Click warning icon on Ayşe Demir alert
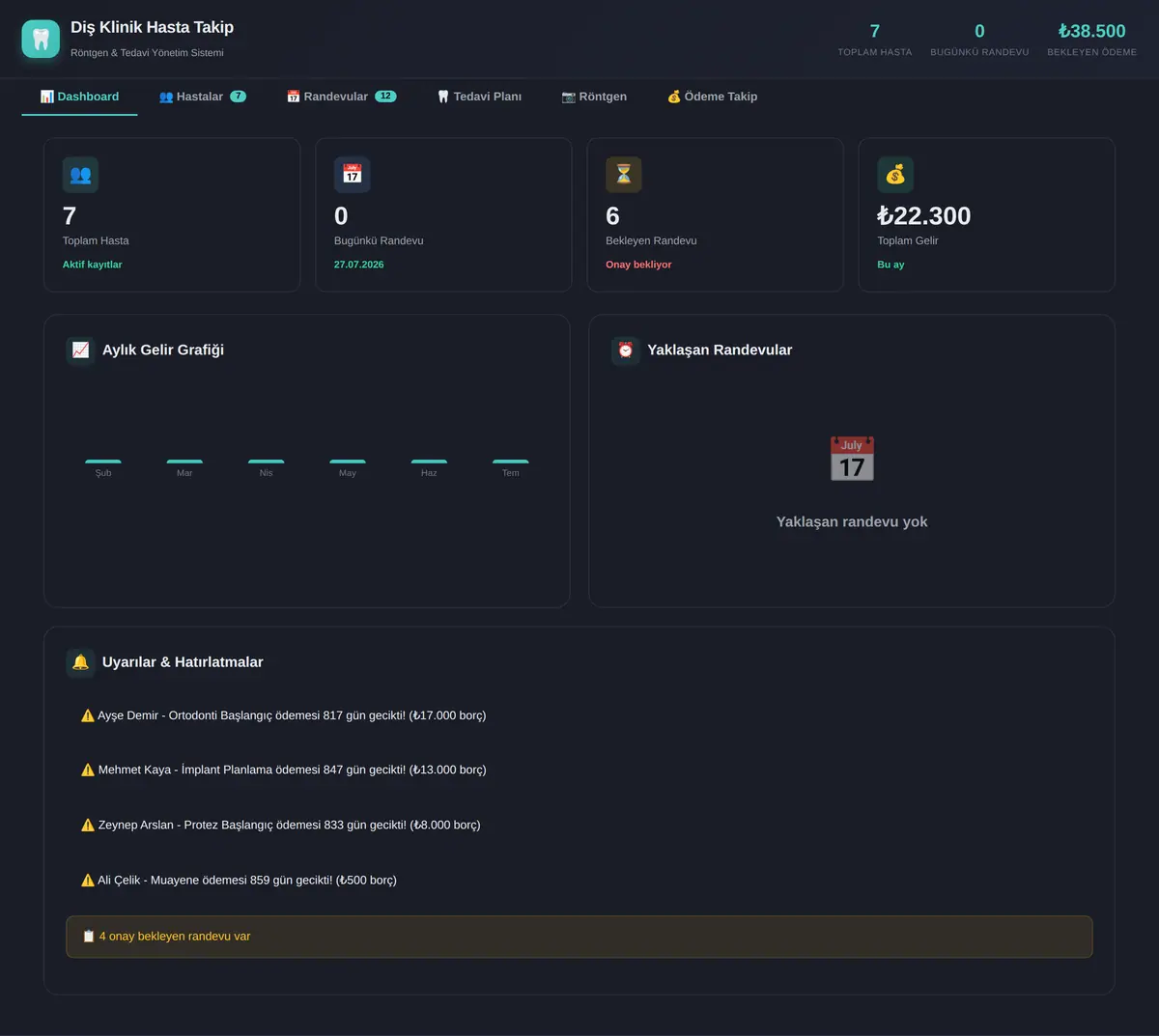 coord(88,715)
